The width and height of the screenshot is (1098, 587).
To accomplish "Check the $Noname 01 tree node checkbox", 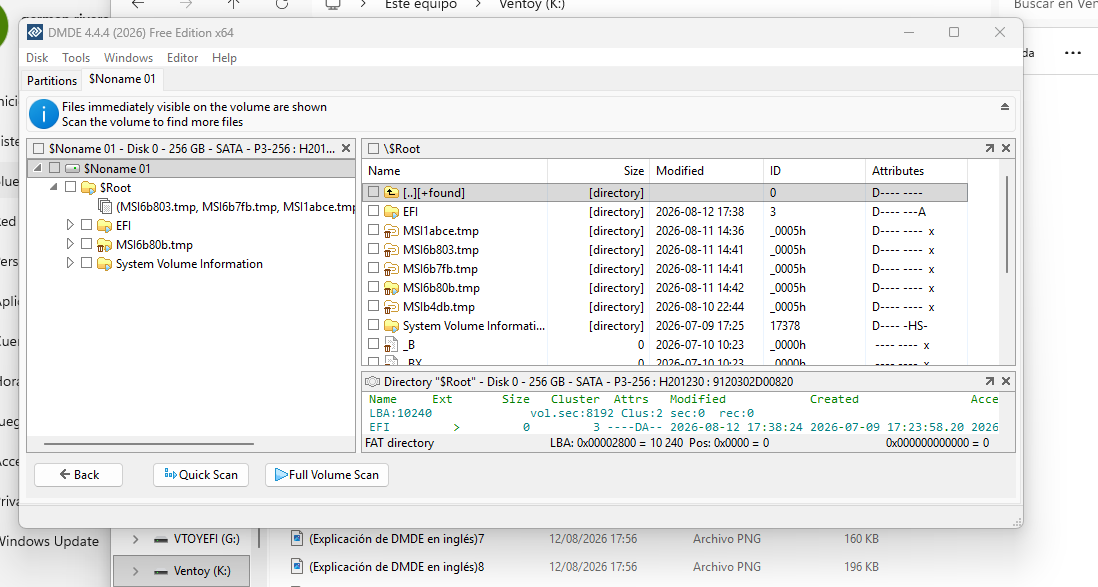I will (x=55, y=168).
